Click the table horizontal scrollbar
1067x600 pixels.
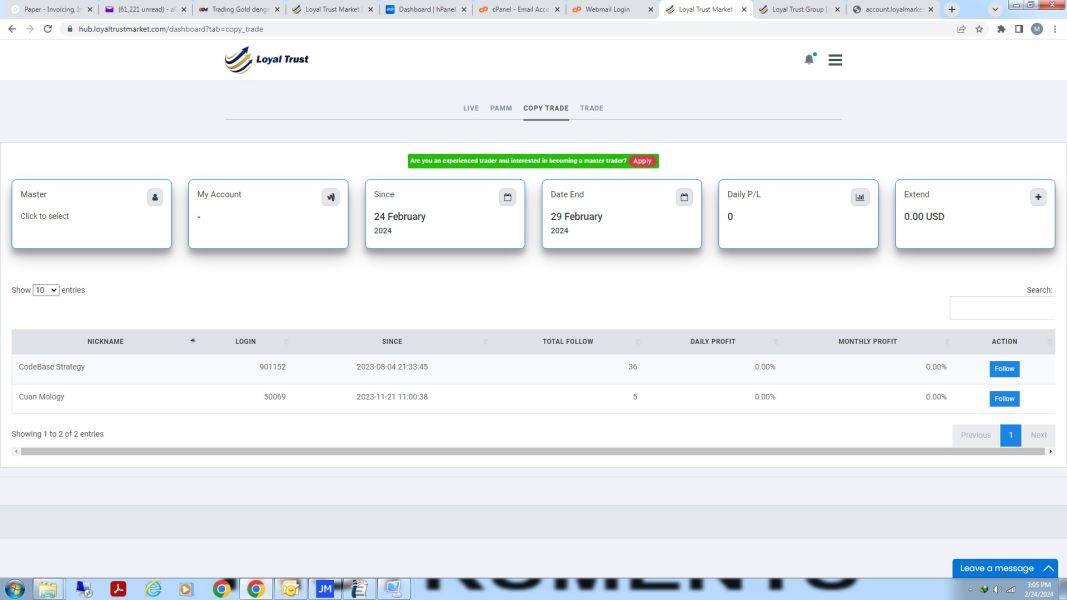click(x=532, y=452)
